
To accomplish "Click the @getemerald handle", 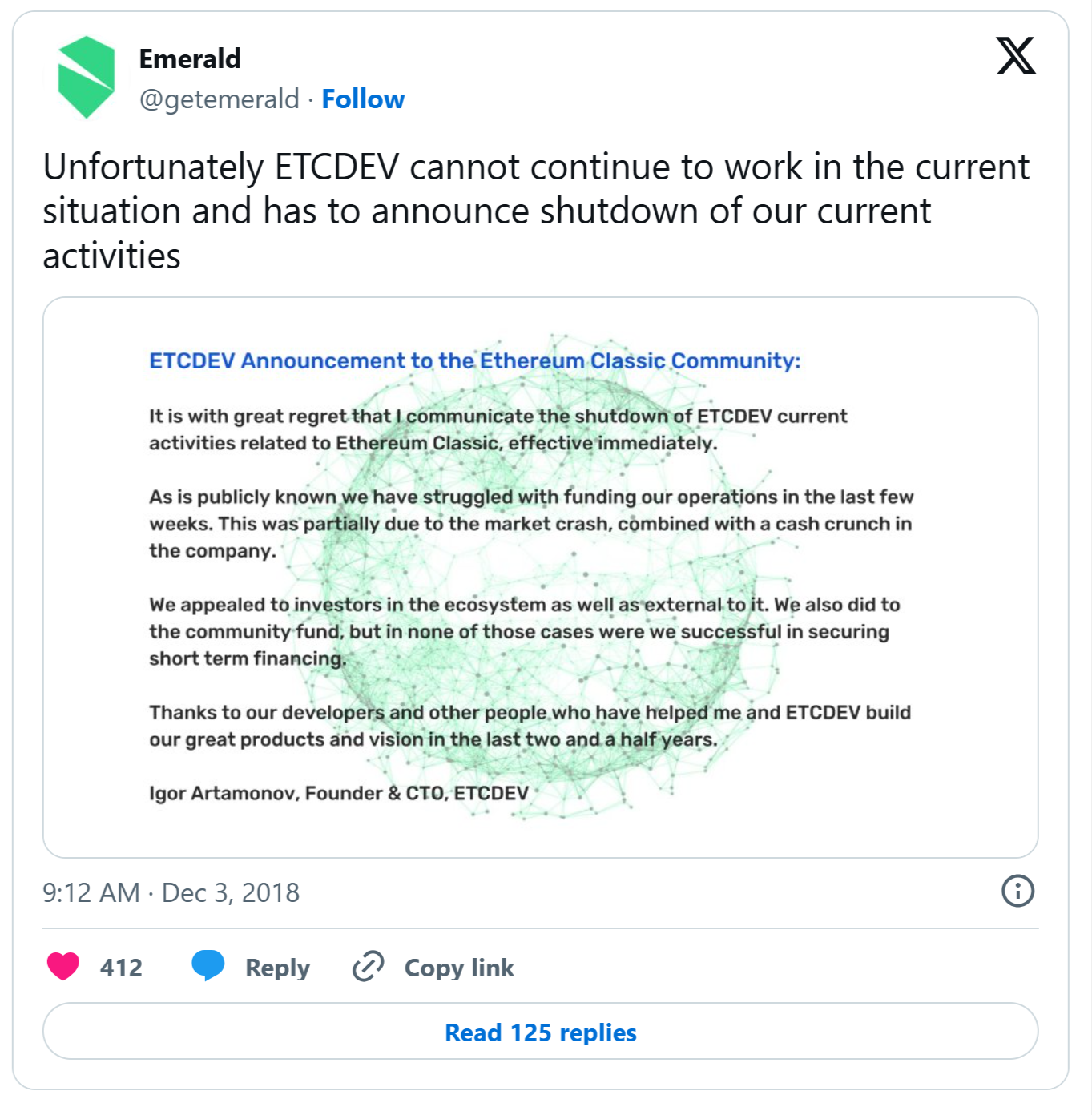I will point(220,99).
